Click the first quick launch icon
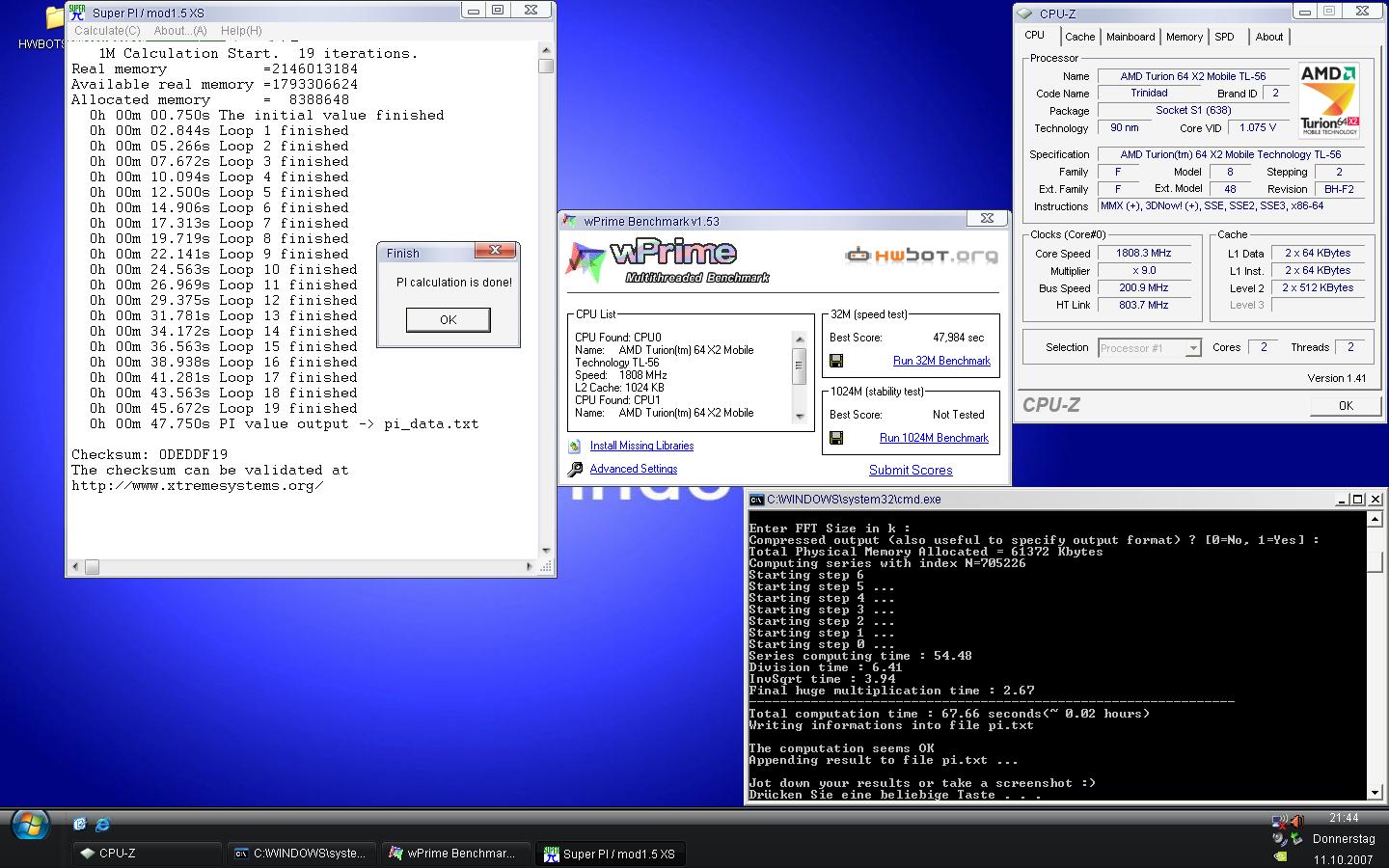The image size is (1389, 868). click(80, 824)
